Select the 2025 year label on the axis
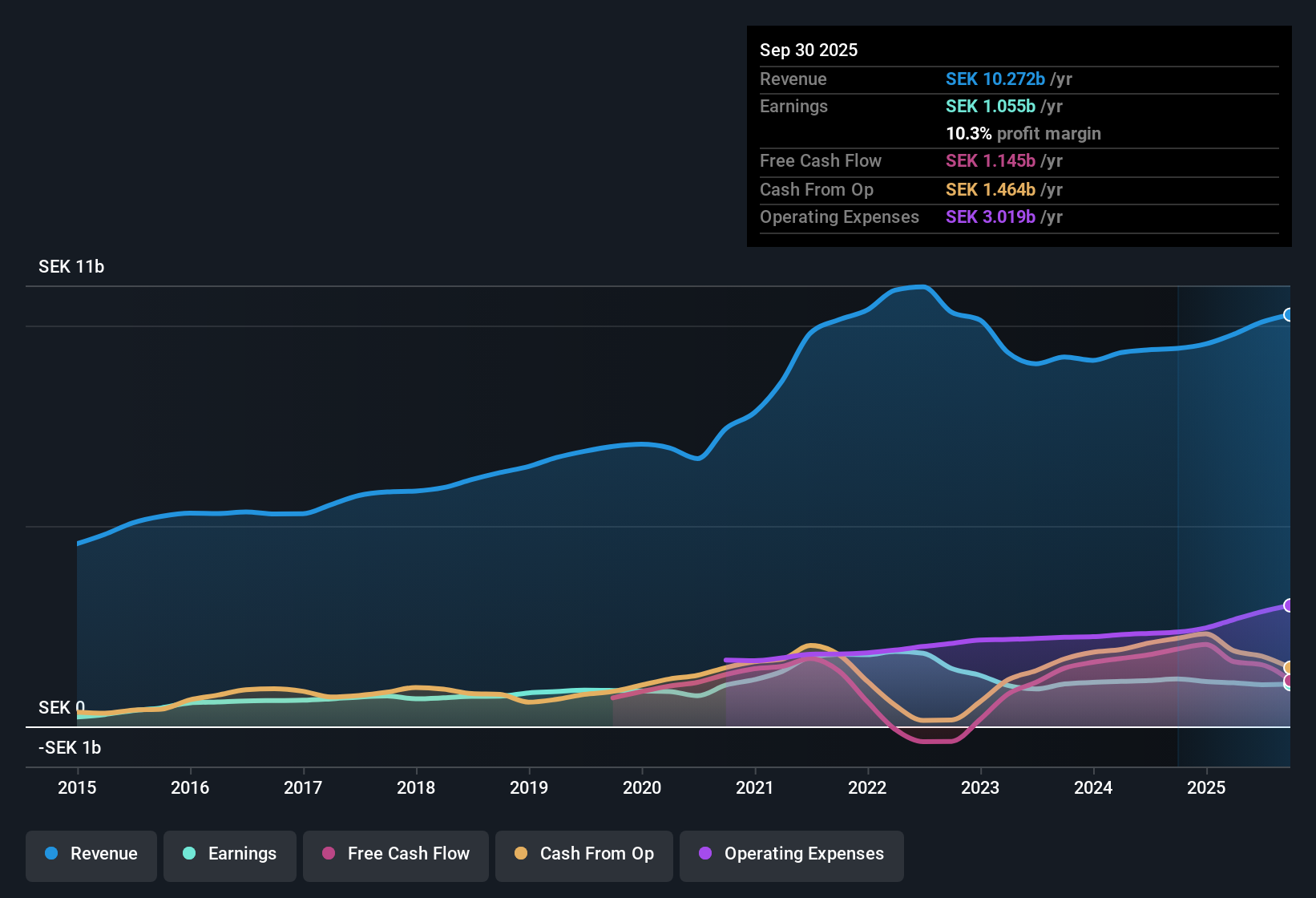Image resolution: width=1316 pixels, height=898 pixels. click(x=1207, y=788)
